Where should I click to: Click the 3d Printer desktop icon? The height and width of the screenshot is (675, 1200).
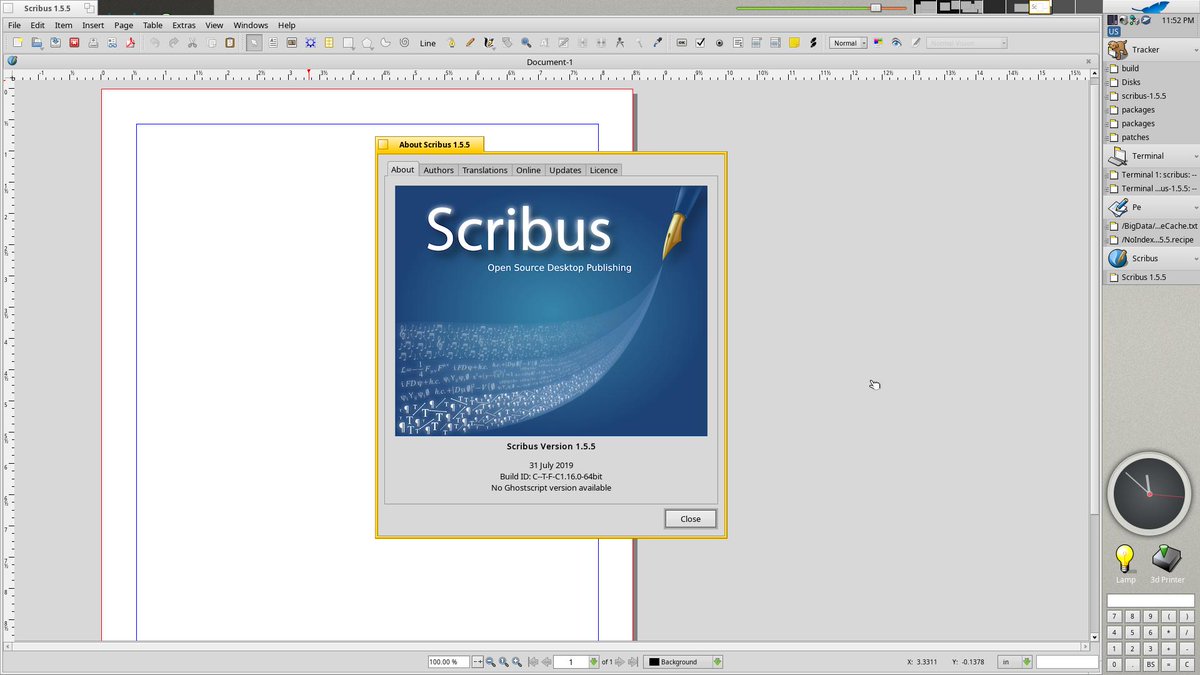[x=1167, y=564]
